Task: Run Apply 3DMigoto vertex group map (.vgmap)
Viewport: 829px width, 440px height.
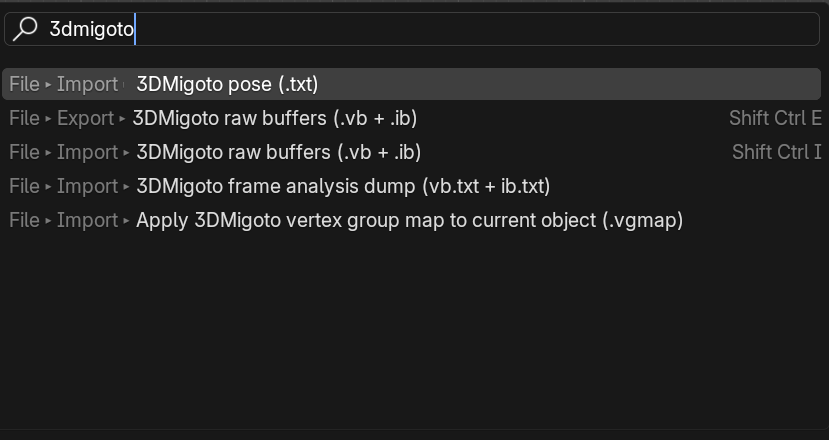Action: [x=409, y=220]
